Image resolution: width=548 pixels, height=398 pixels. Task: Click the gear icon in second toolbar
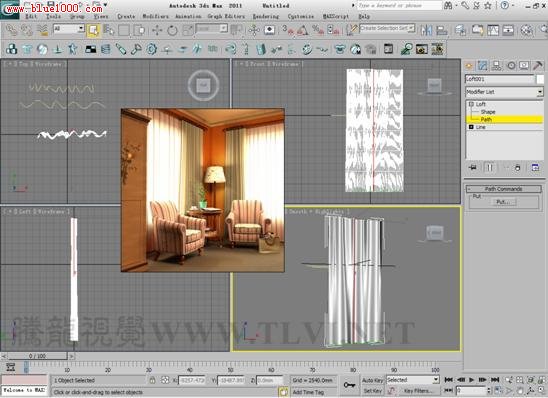pyautogui.click(x=151, y=49)
